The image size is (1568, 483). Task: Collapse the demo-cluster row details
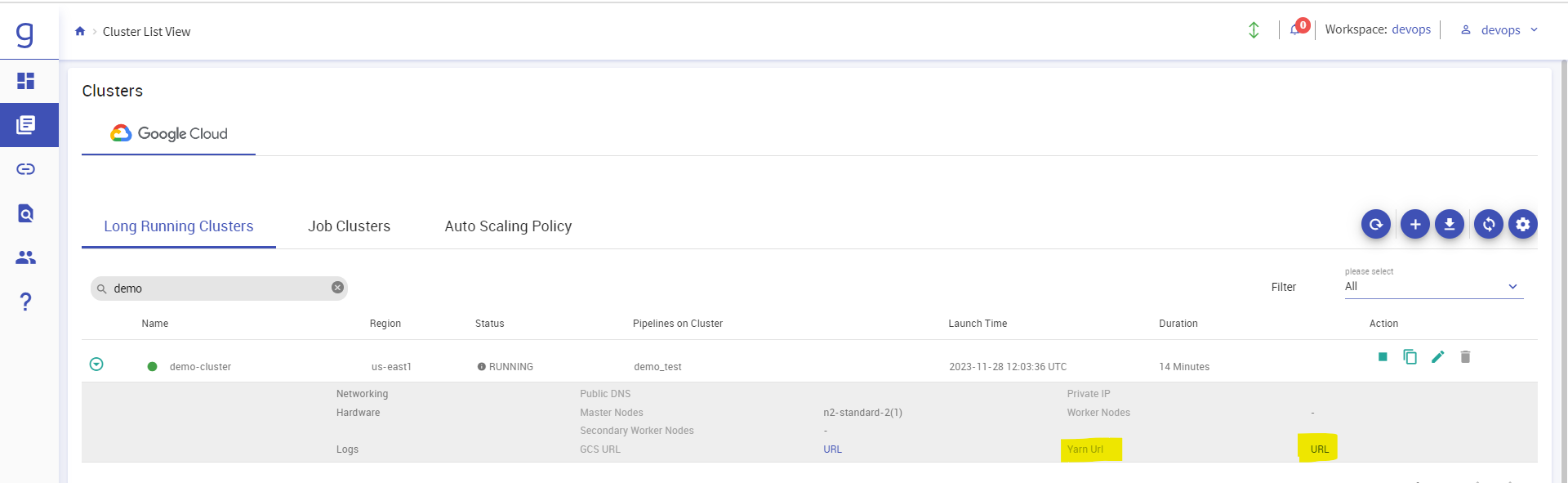(x=96, y=364)
